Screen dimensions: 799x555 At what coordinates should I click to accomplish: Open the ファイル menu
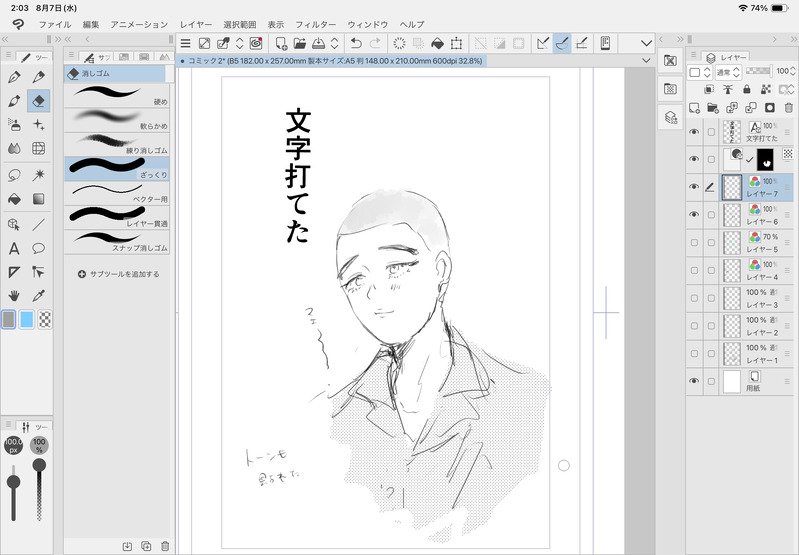tap(55, 24)
